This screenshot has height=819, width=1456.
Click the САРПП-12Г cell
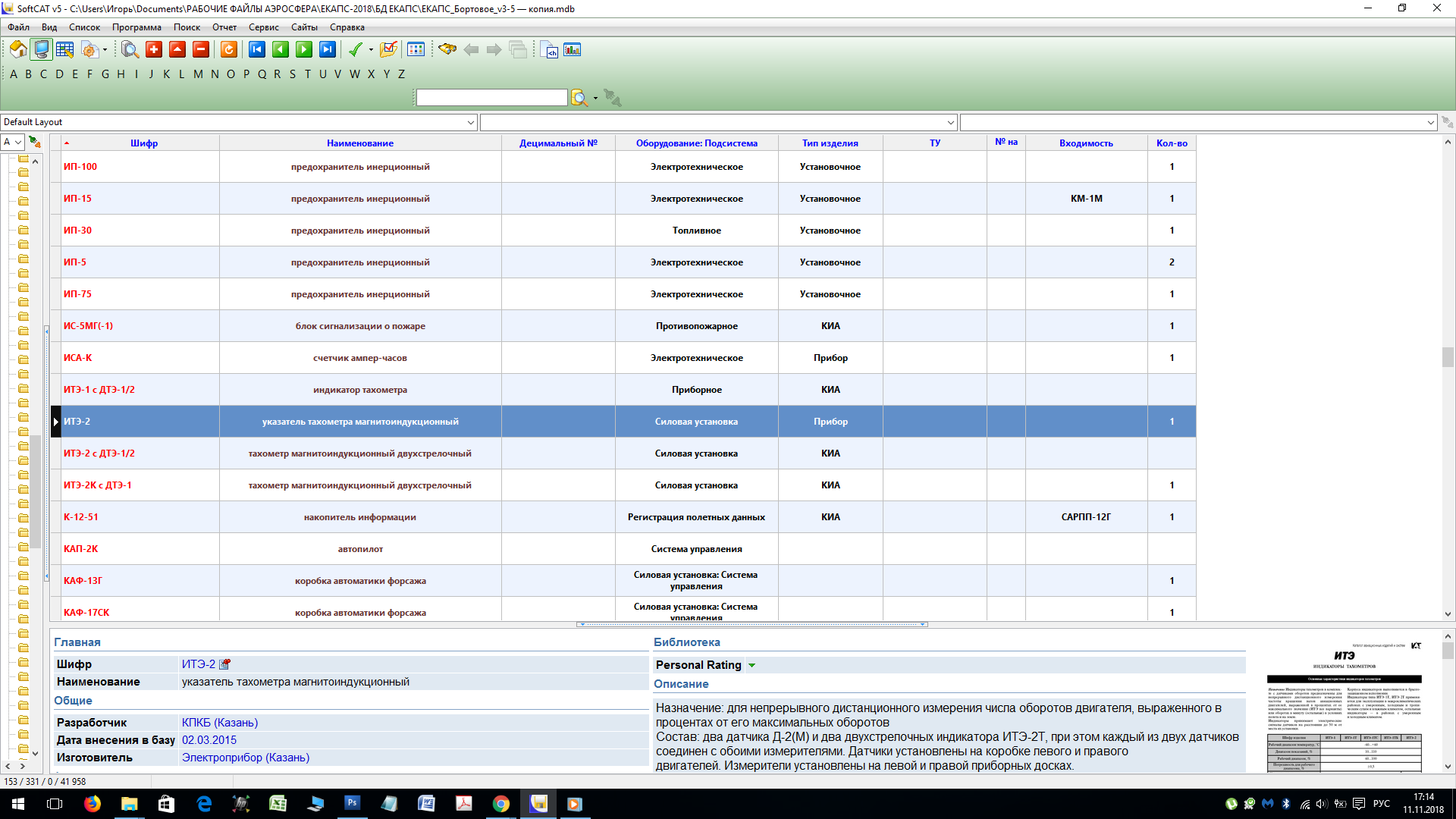1086,517
